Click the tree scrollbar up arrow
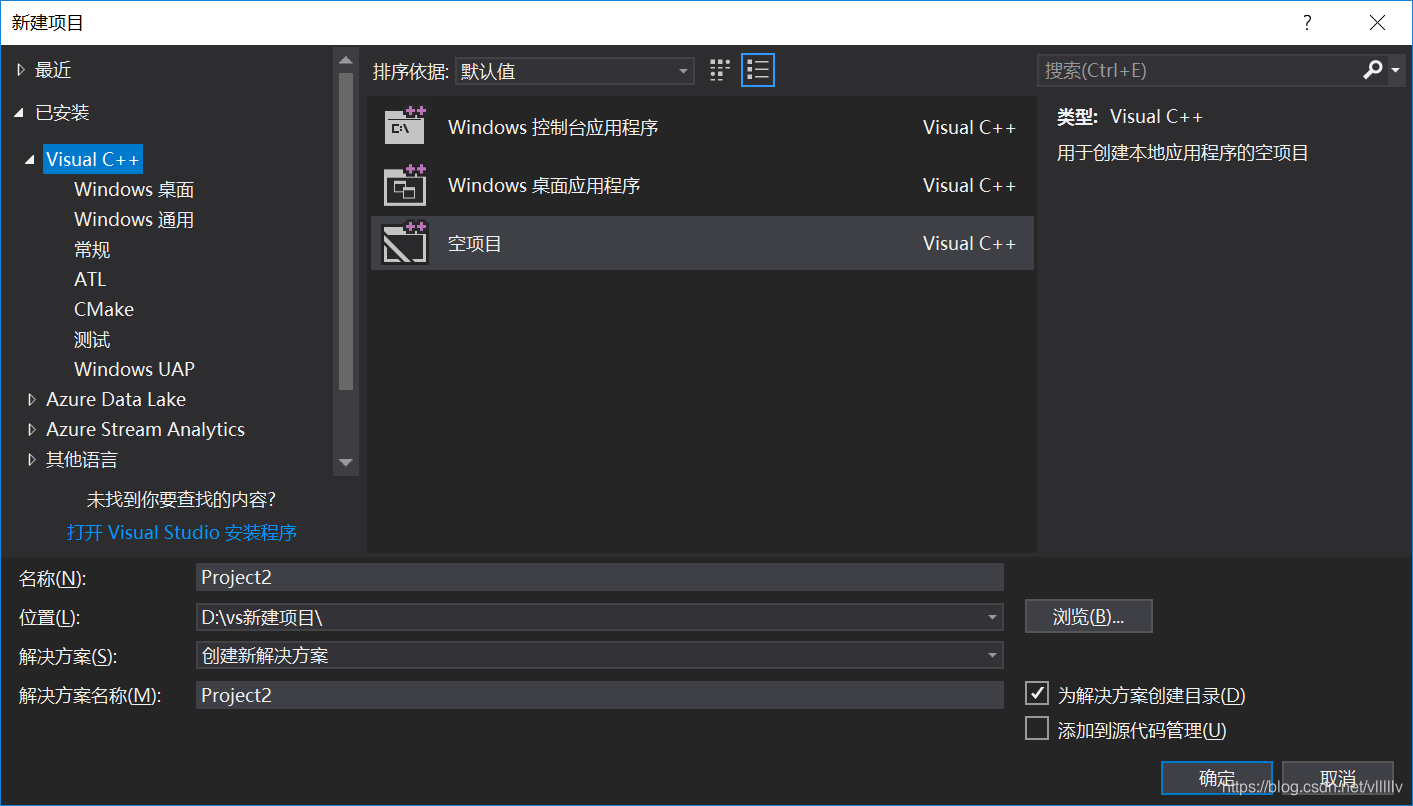The width and height of the screenshot is (1413, 806). coord(346,60)
